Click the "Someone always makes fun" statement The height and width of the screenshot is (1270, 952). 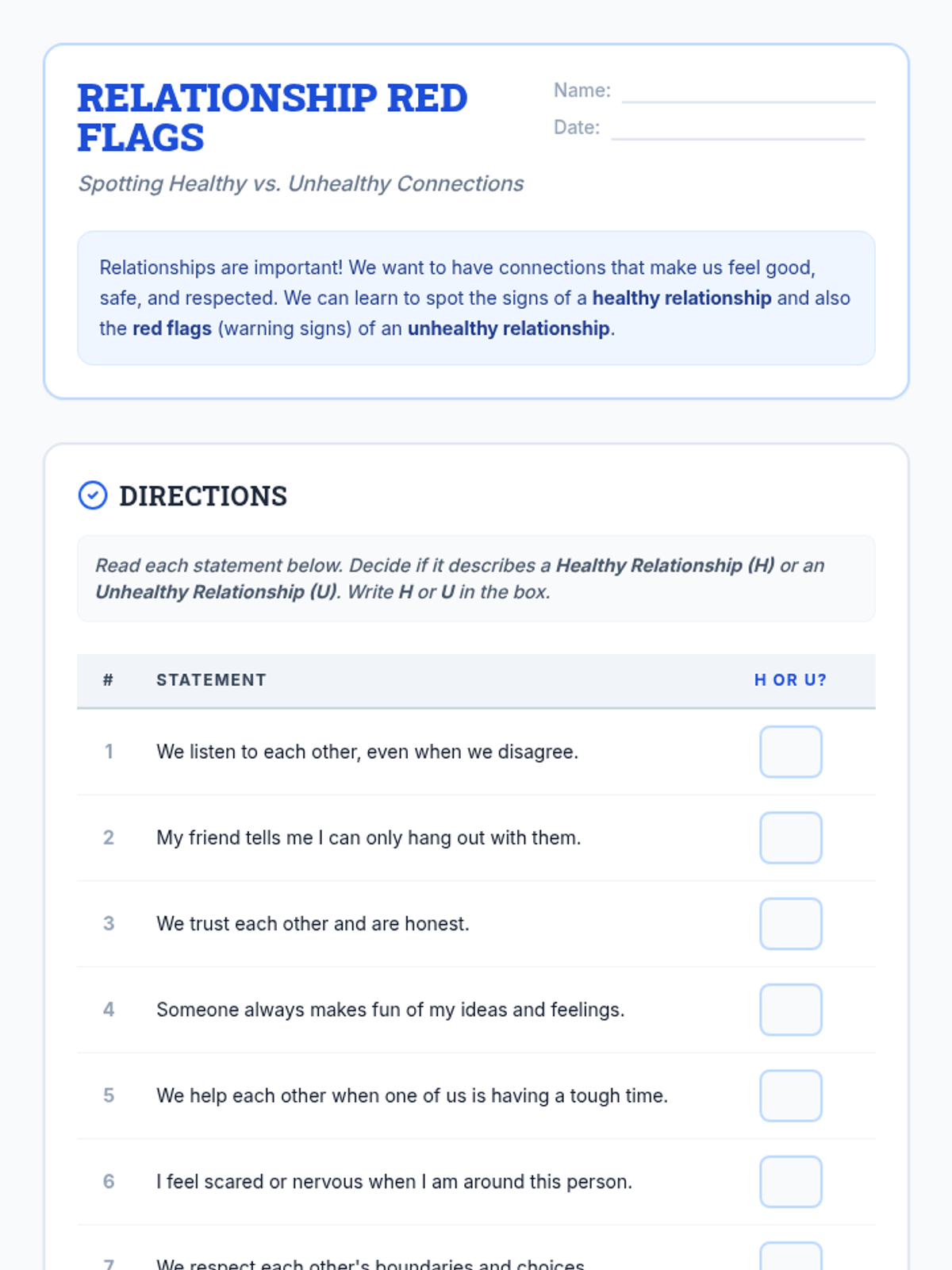point(390,1010)
